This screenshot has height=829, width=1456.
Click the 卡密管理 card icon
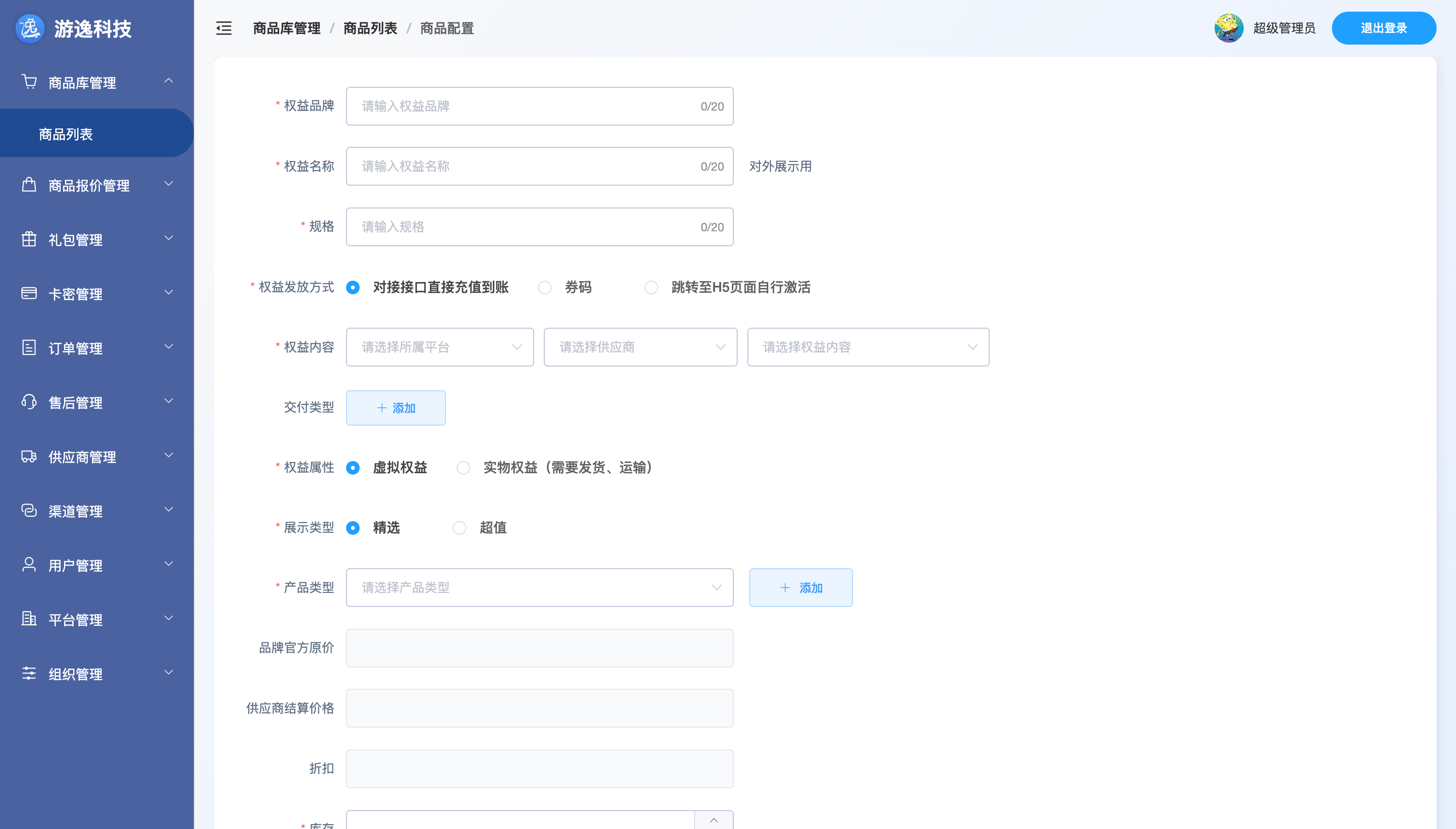click(x=29, y=294)
